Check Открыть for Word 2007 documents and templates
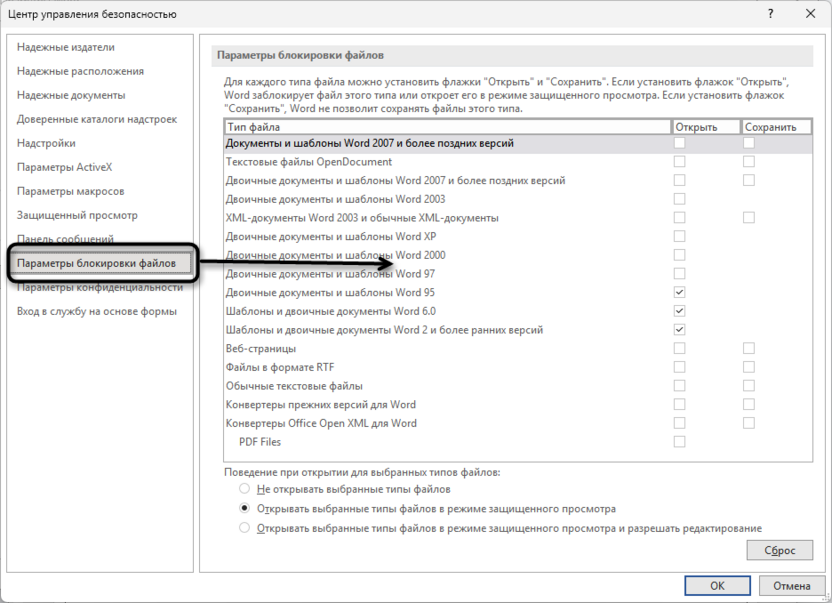The image size is (832, 603). [x=679, y=143]
